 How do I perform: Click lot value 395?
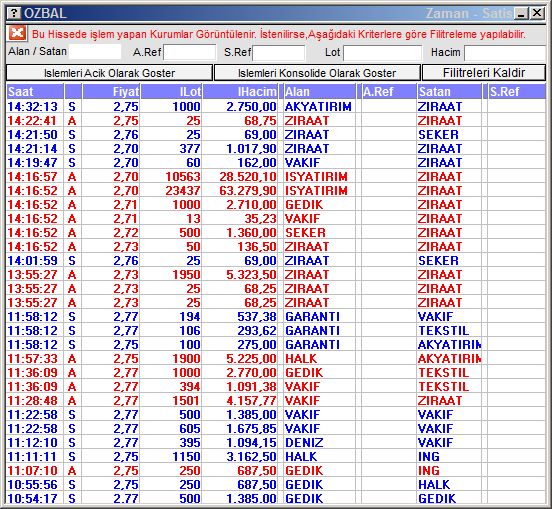[x=190, y=442]
